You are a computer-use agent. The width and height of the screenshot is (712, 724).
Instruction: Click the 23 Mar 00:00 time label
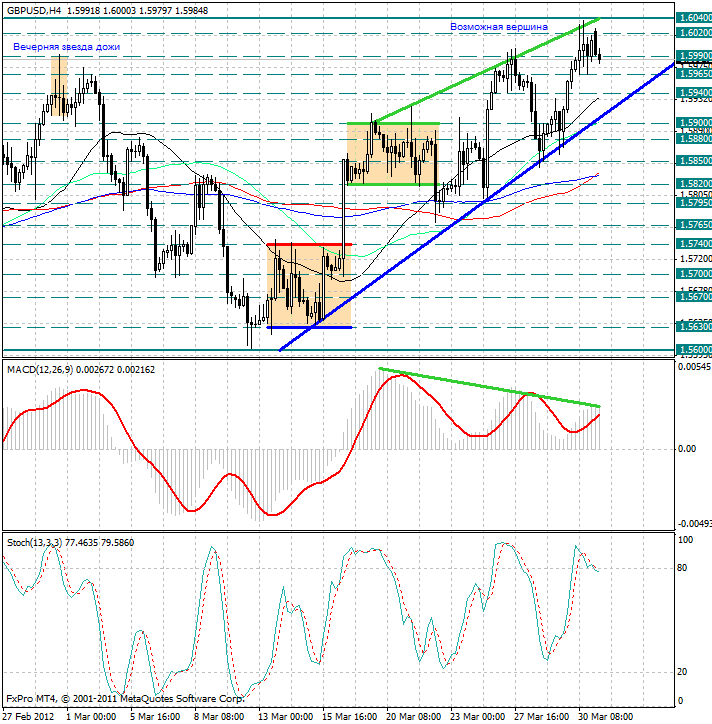point(478,717)
